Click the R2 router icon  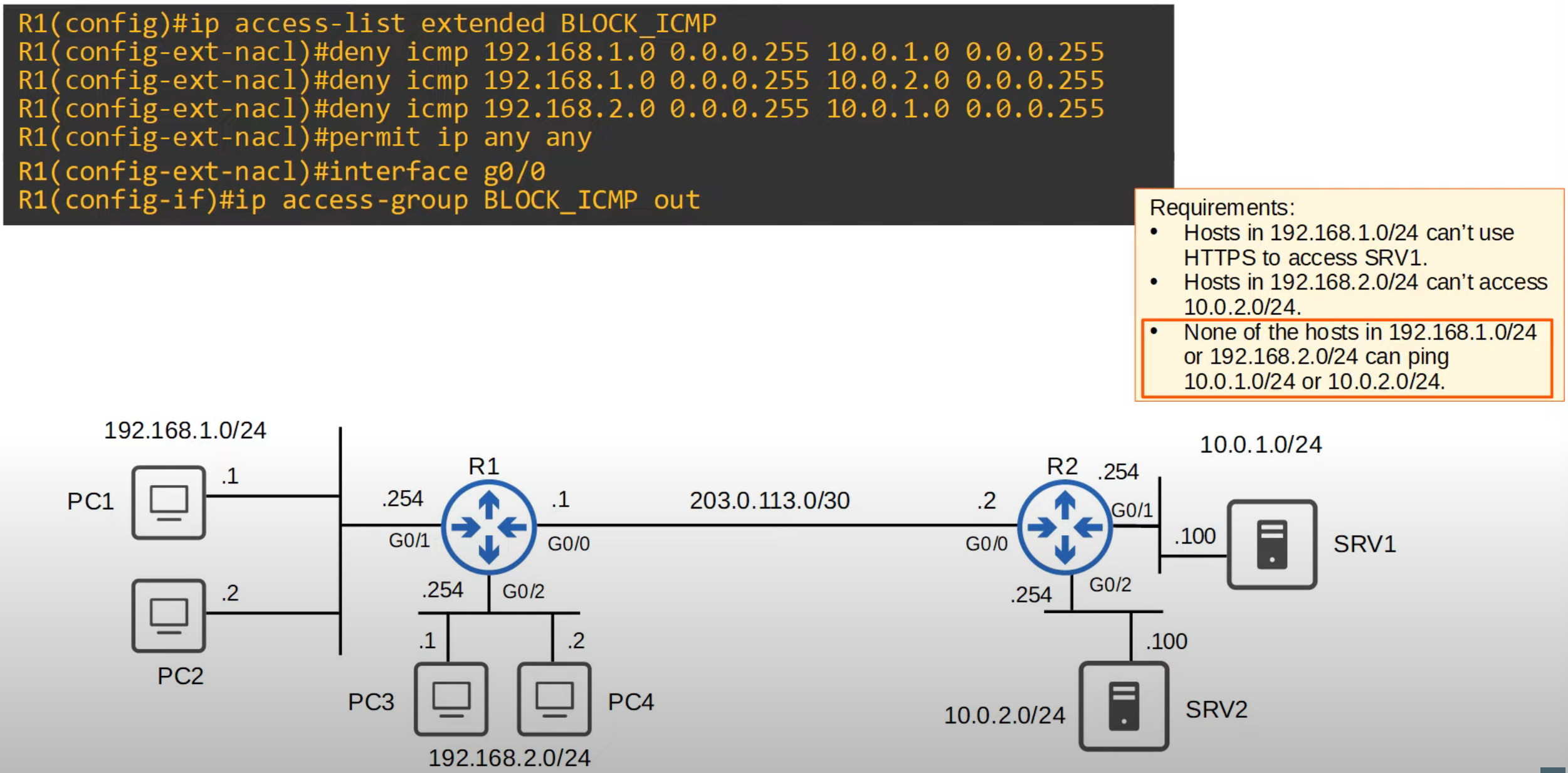coord(1064,527)
